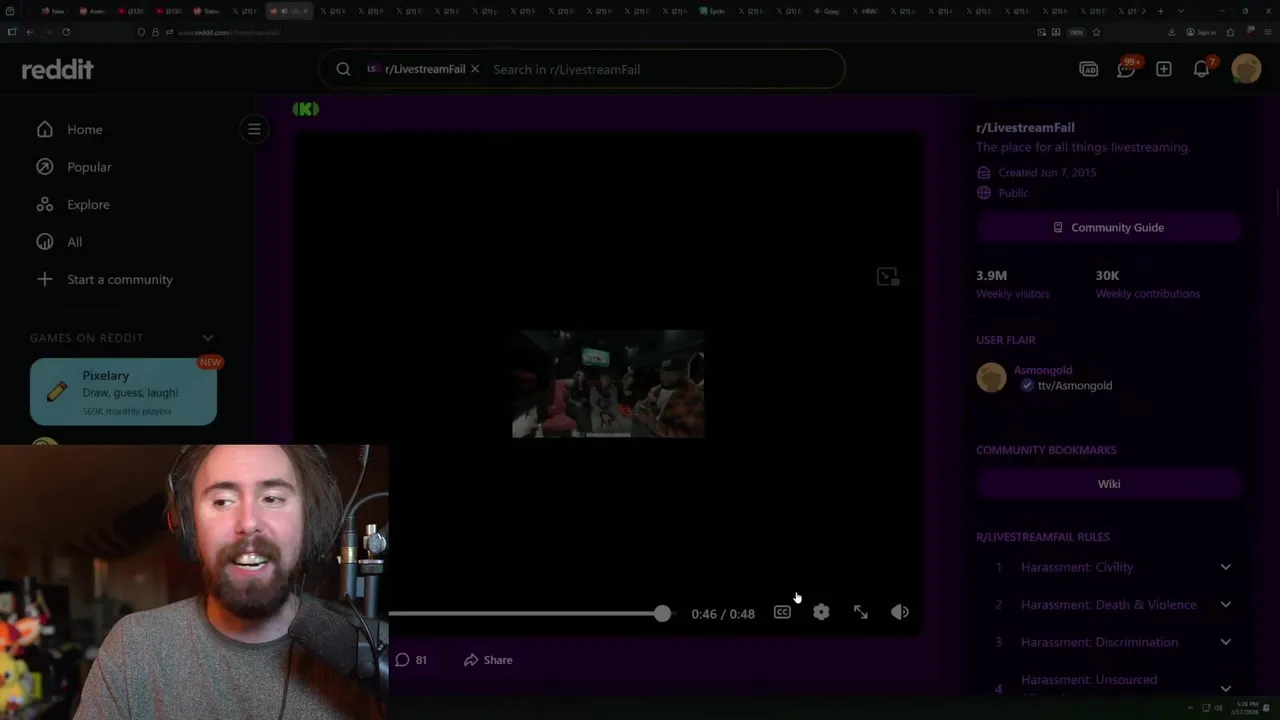
Task: Open the browser extensions icon
Action: tap(1230, 32)
